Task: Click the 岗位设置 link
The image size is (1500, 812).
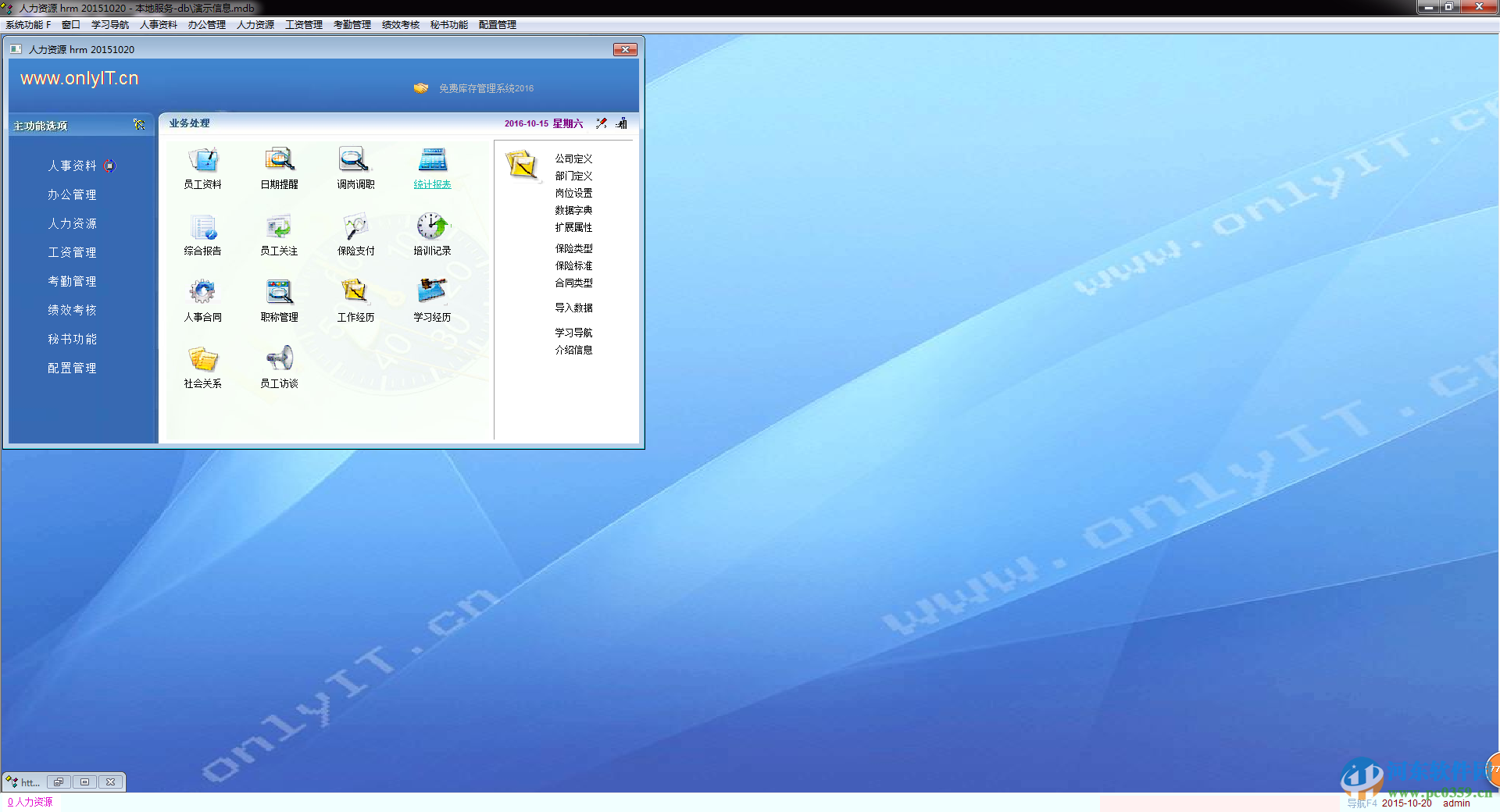Action: (574, 193)
